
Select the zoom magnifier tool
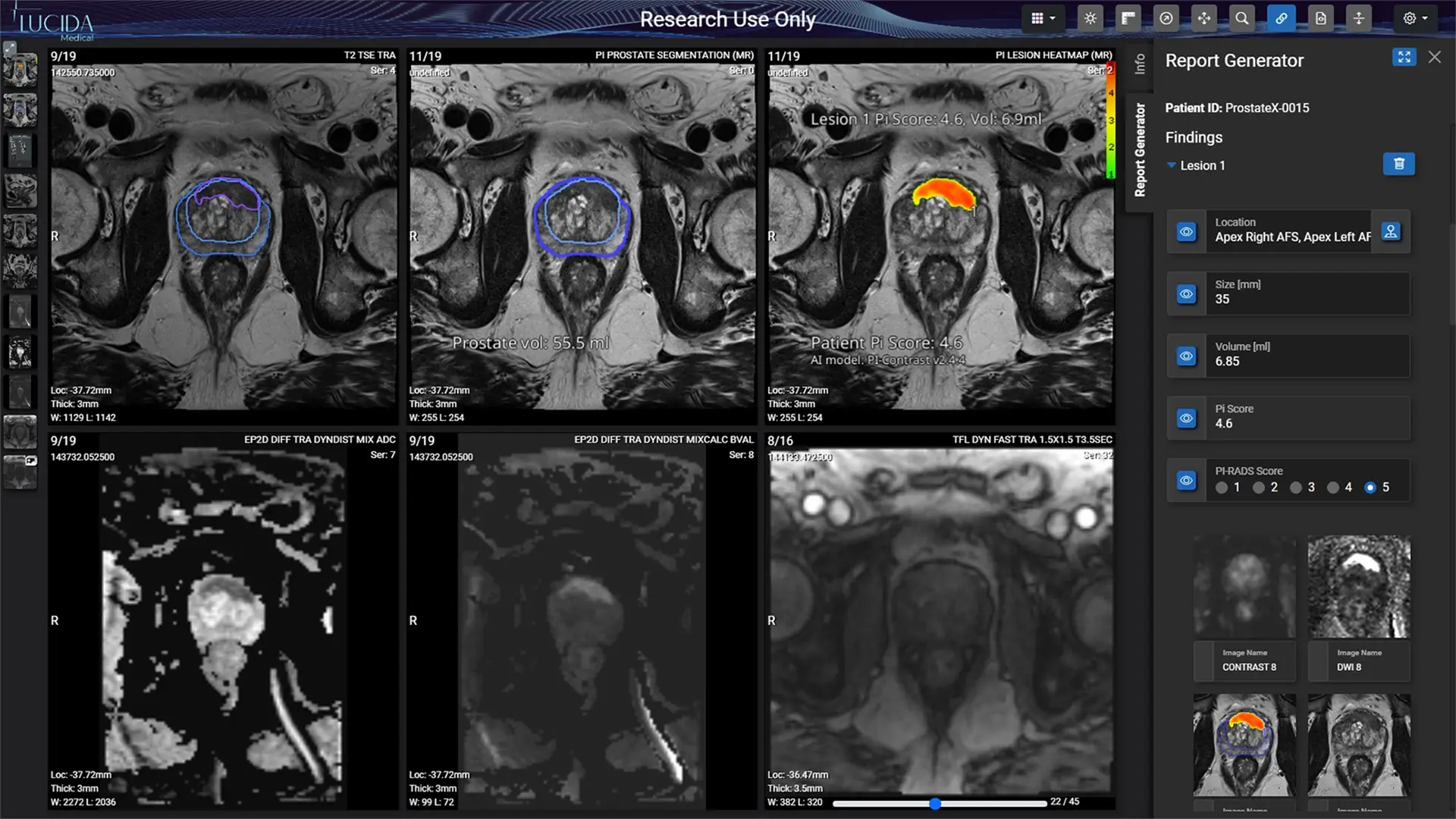(x=1242, y=18)
